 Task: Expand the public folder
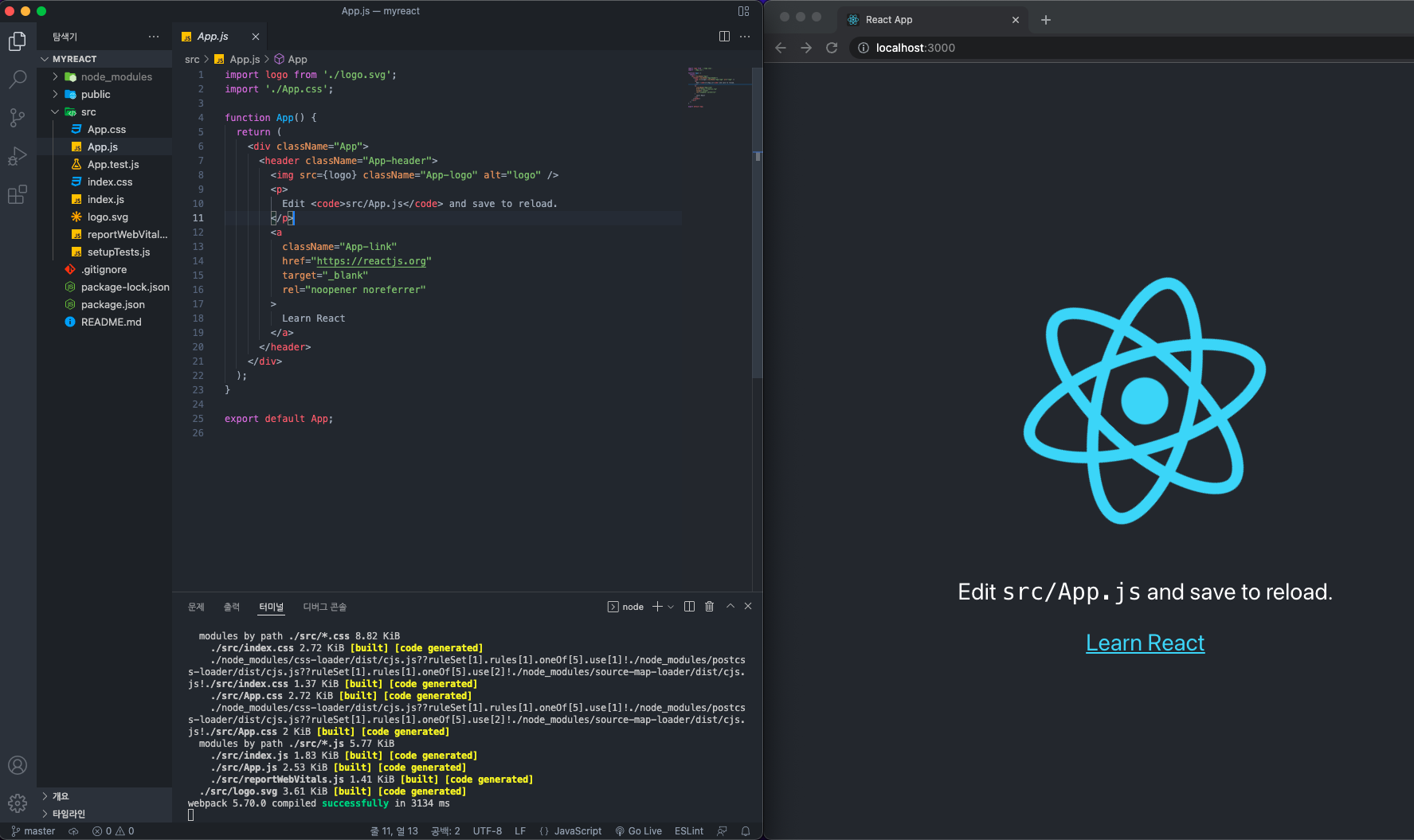point(104,94)
